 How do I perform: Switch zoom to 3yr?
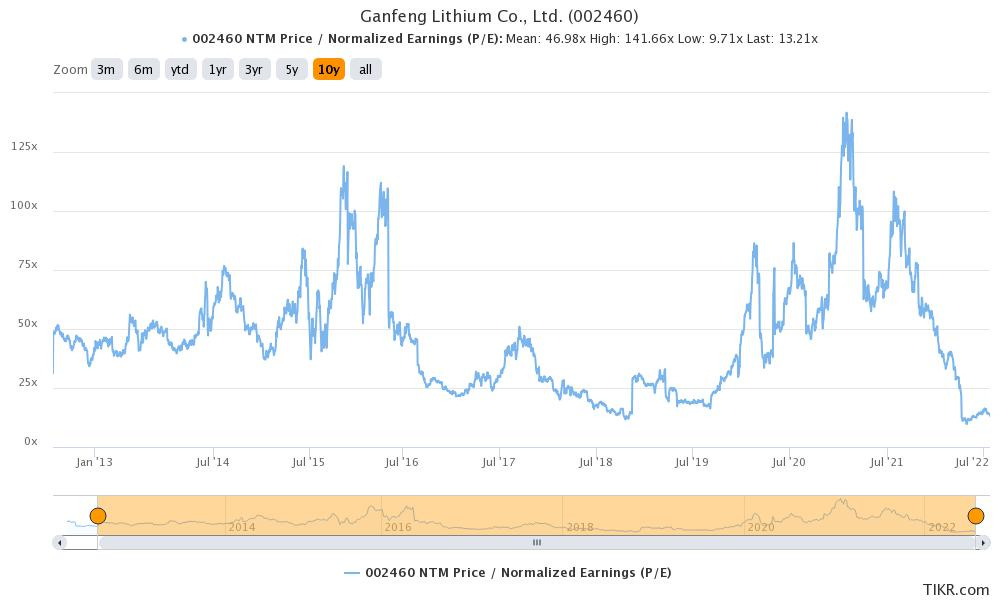point(254,70)
